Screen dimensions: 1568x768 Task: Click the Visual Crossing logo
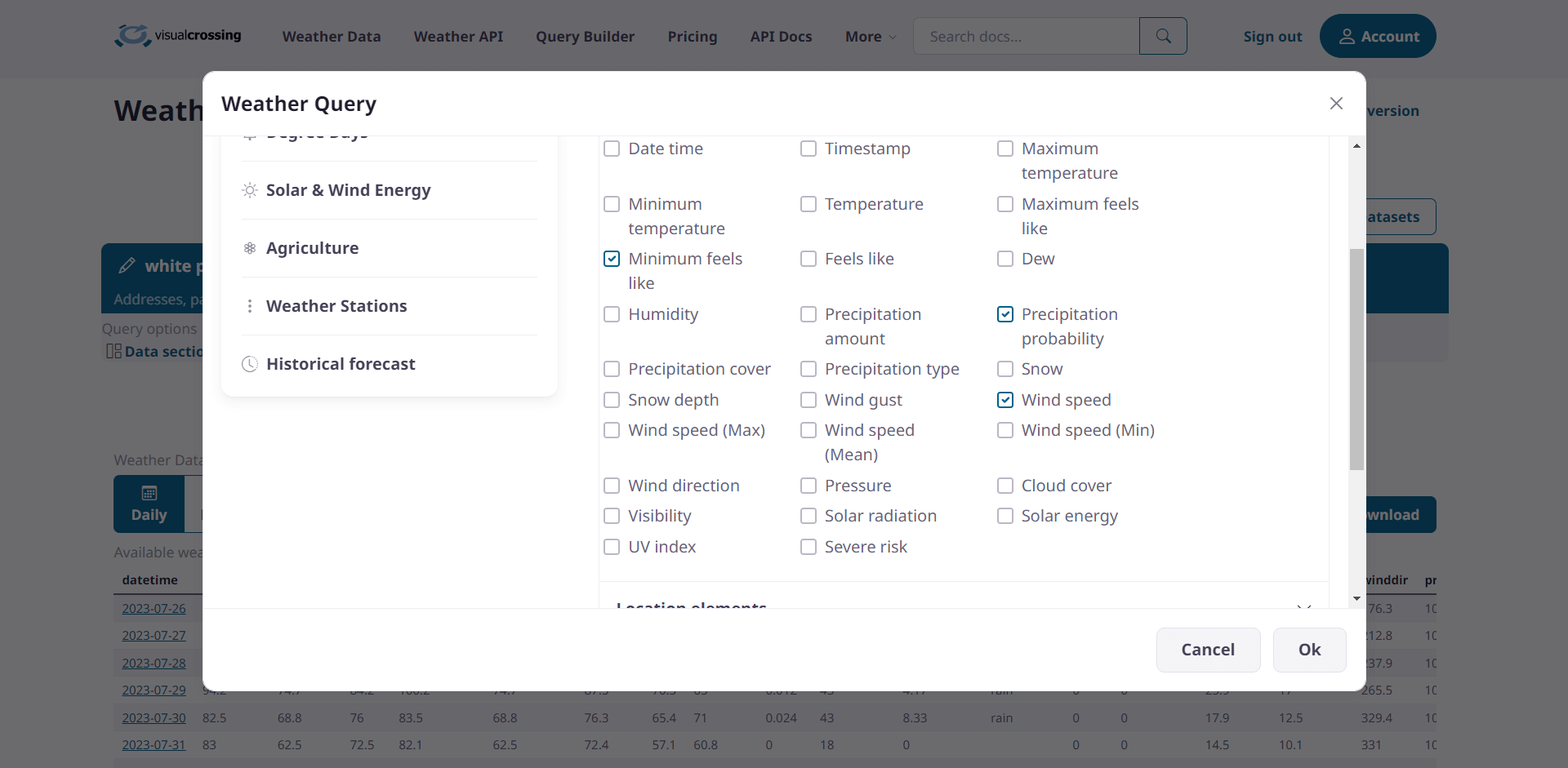[x=176, y=36]
